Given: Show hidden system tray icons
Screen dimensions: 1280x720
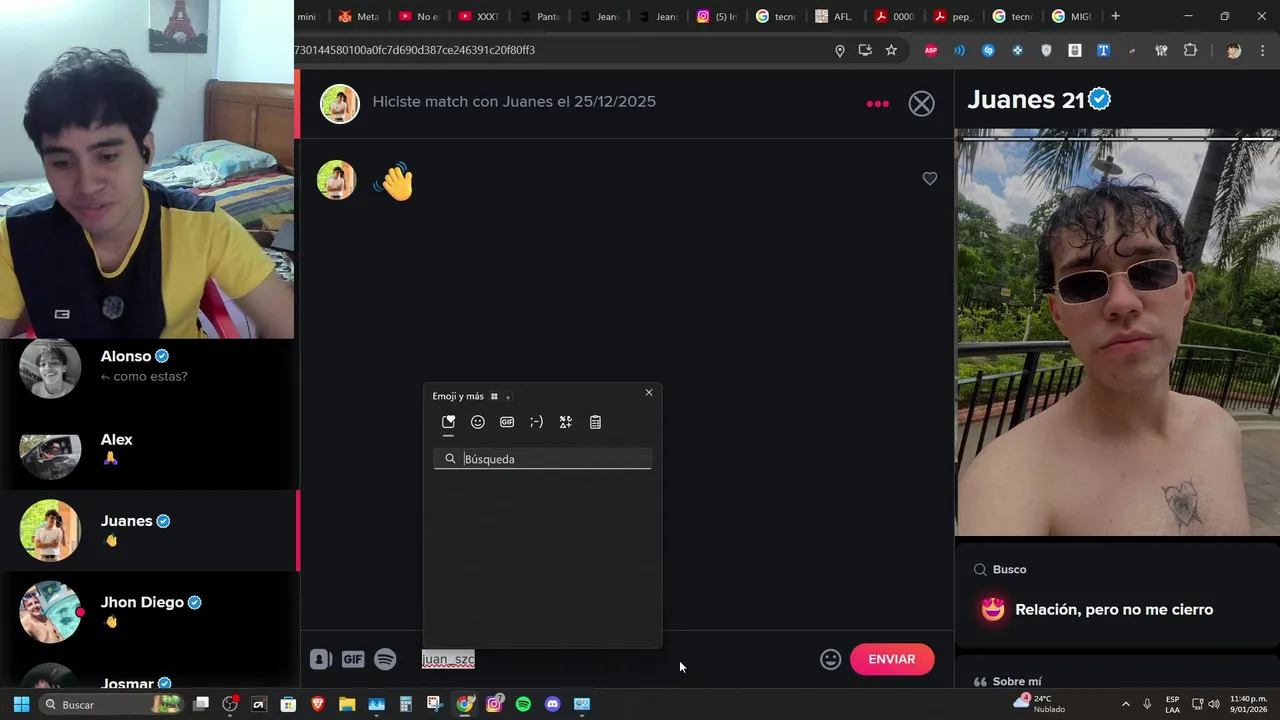Looking at the screenshot, I should point(1125,704).
